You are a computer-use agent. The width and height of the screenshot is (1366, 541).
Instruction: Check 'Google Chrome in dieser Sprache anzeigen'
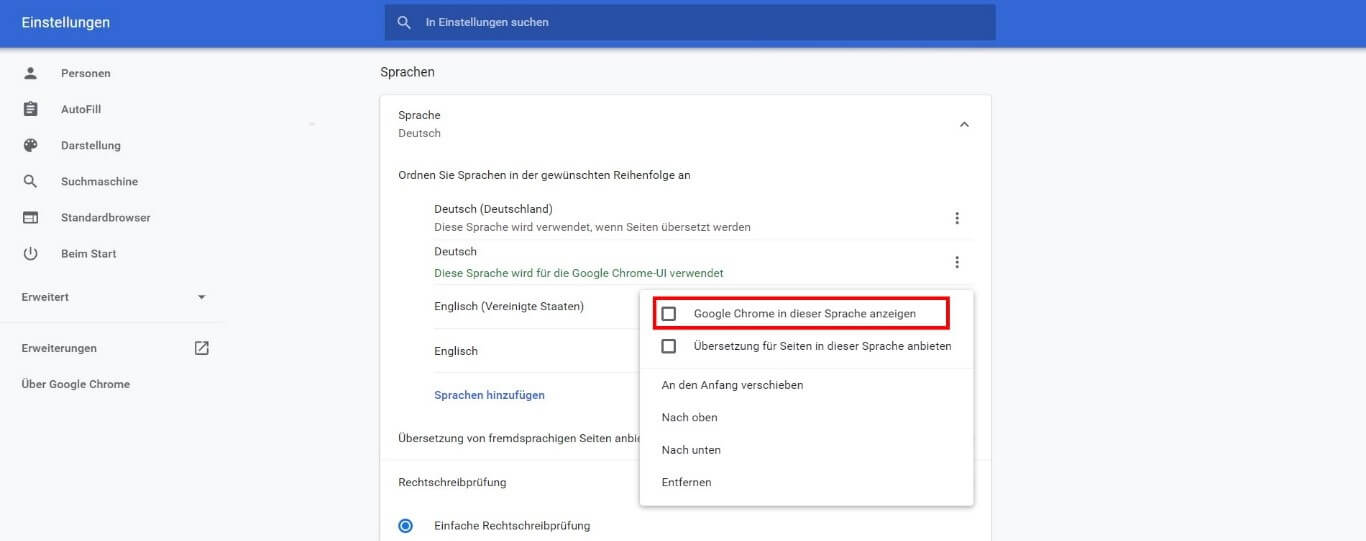pos(669,314)
